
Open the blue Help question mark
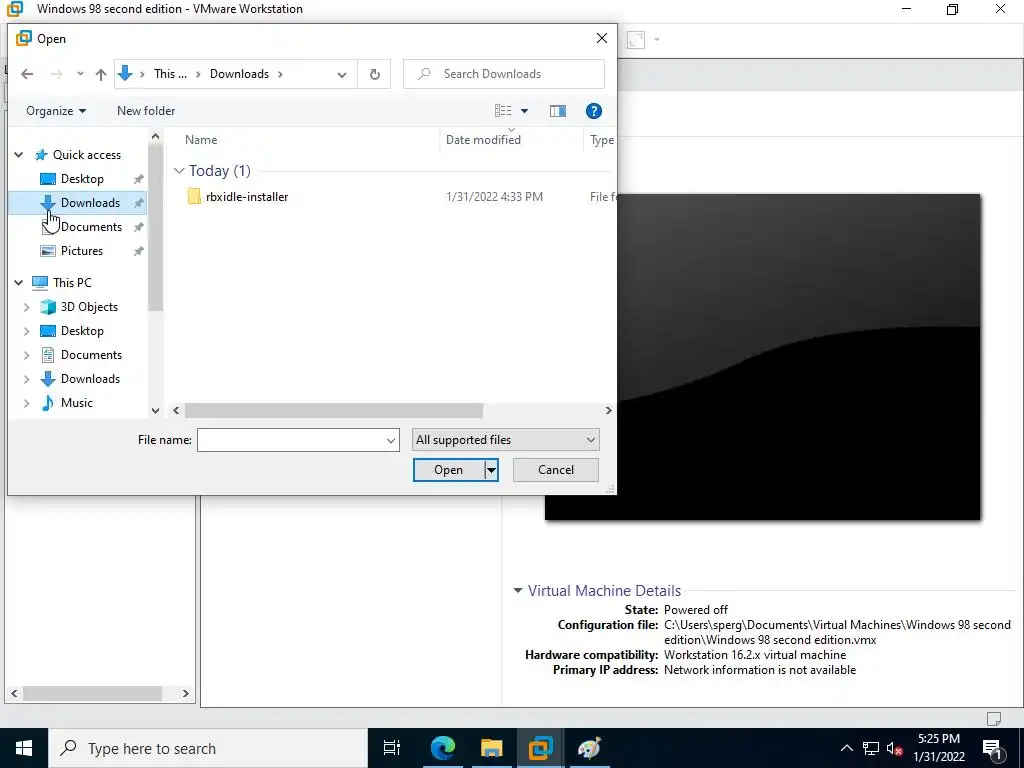[594, 111]
